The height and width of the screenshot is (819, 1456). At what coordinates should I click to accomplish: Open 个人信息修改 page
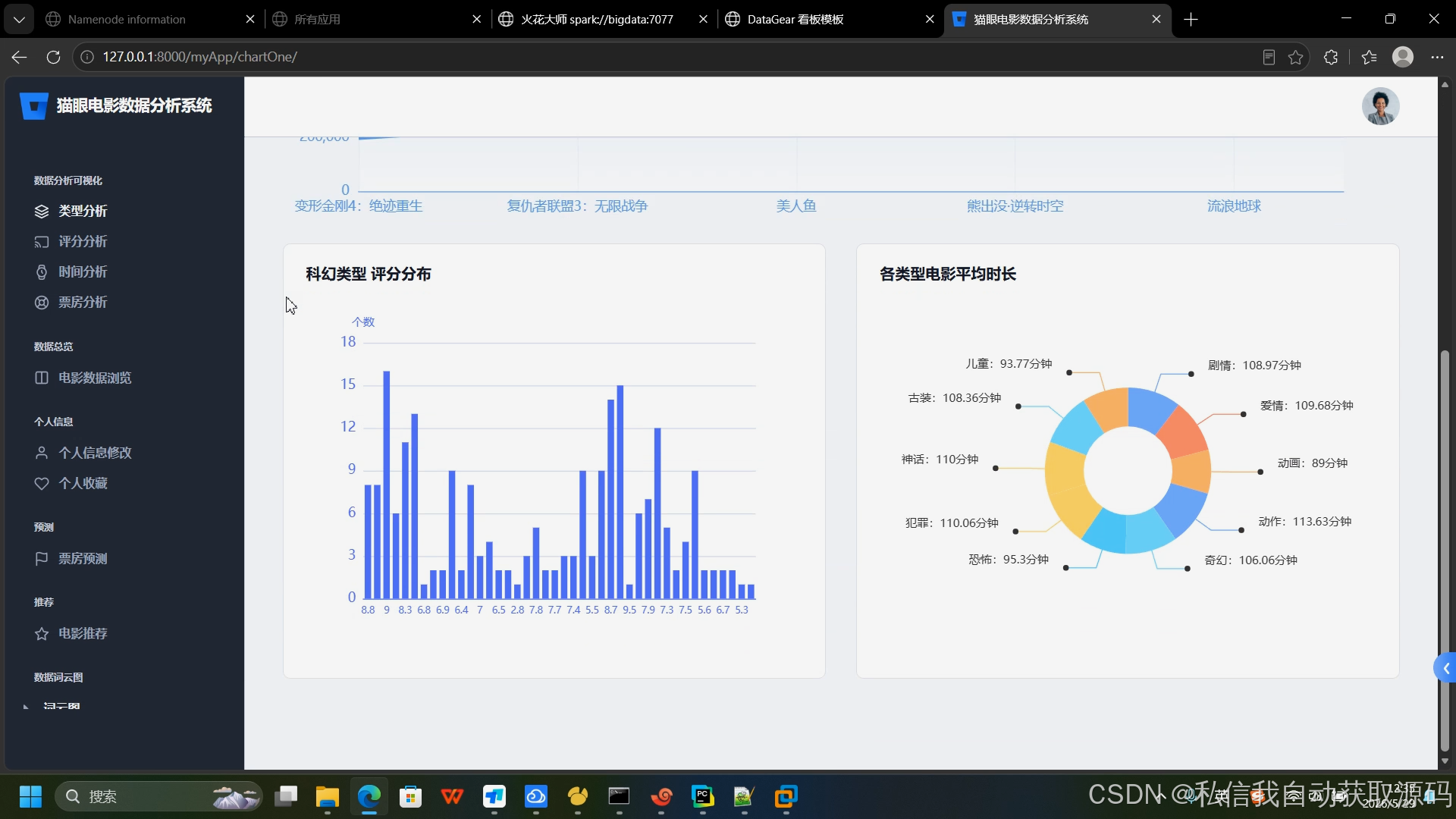[95, 453]
